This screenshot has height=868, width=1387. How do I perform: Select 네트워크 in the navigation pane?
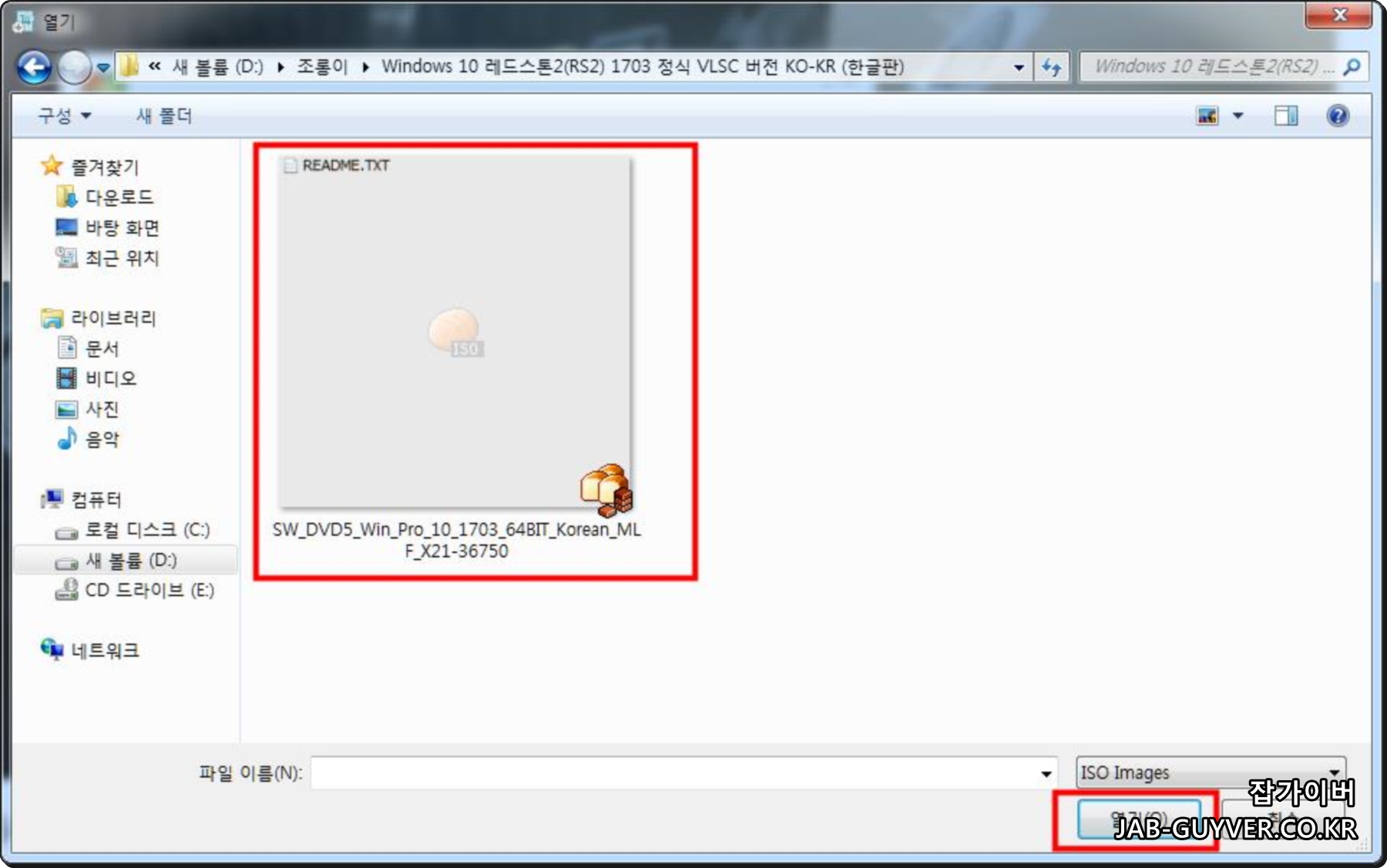coord(106,651)
